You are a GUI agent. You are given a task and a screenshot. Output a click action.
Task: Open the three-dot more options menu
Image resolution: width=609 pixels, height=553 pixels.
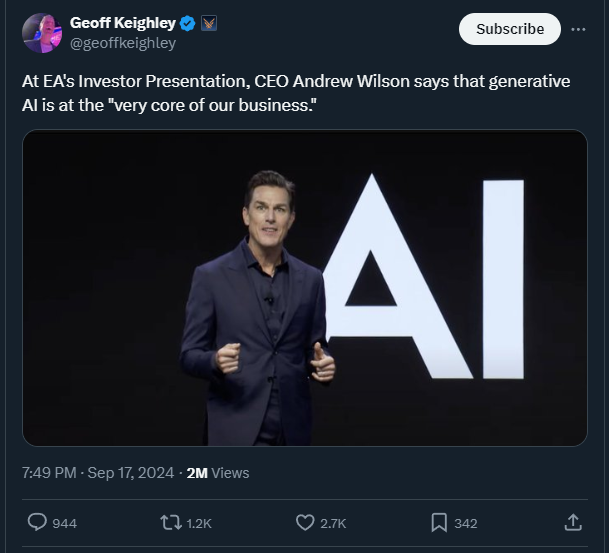pos(578,30)
